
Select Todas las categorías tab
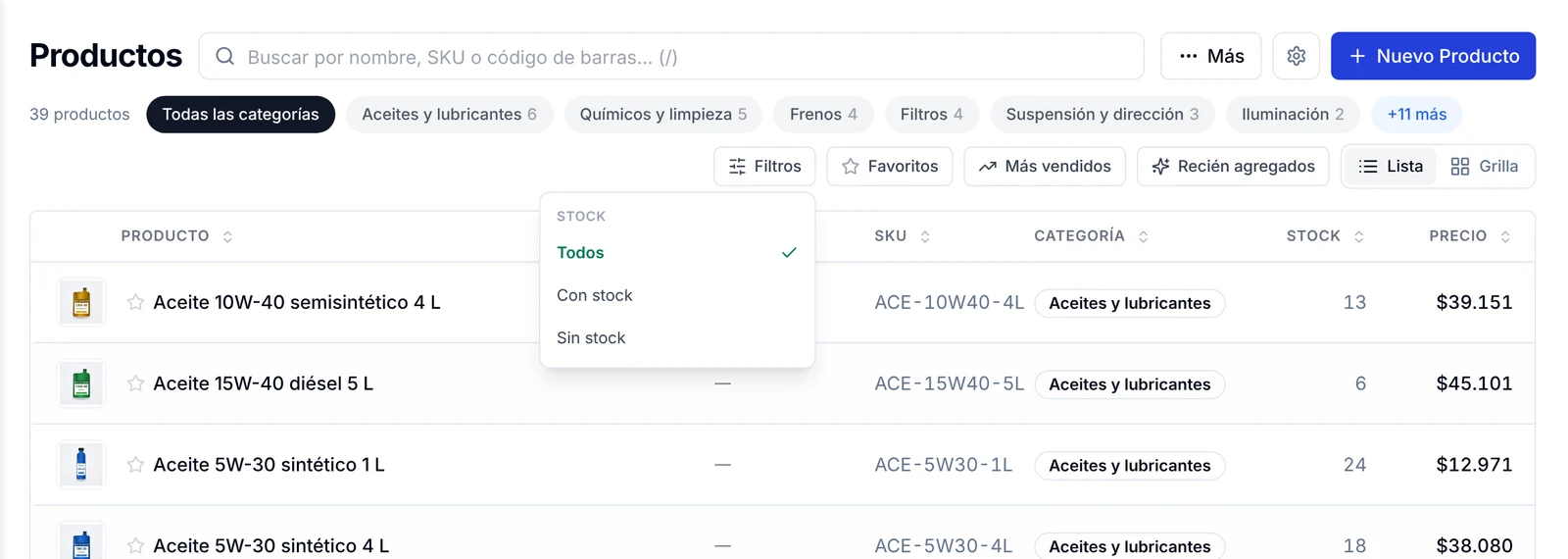(240, 115)
